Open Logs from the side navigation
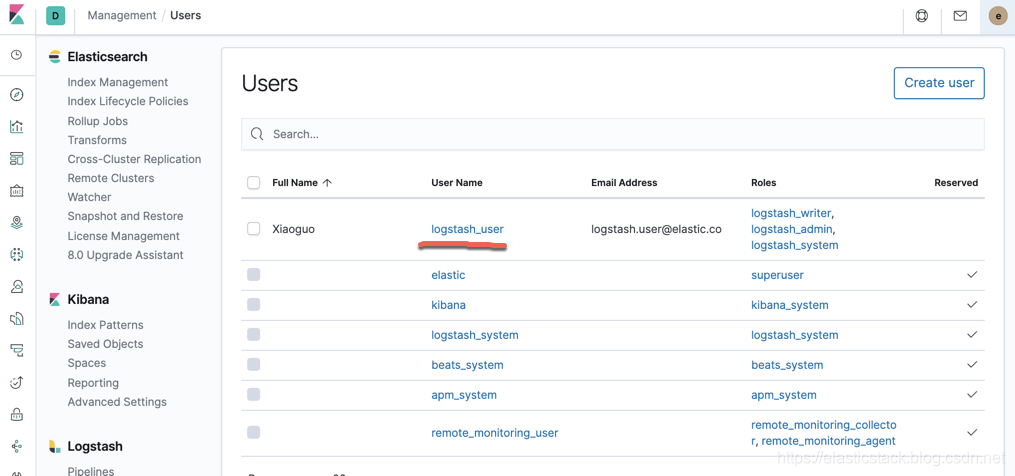1015x476 pixels. pyautogui.click(x=17, y=318)
